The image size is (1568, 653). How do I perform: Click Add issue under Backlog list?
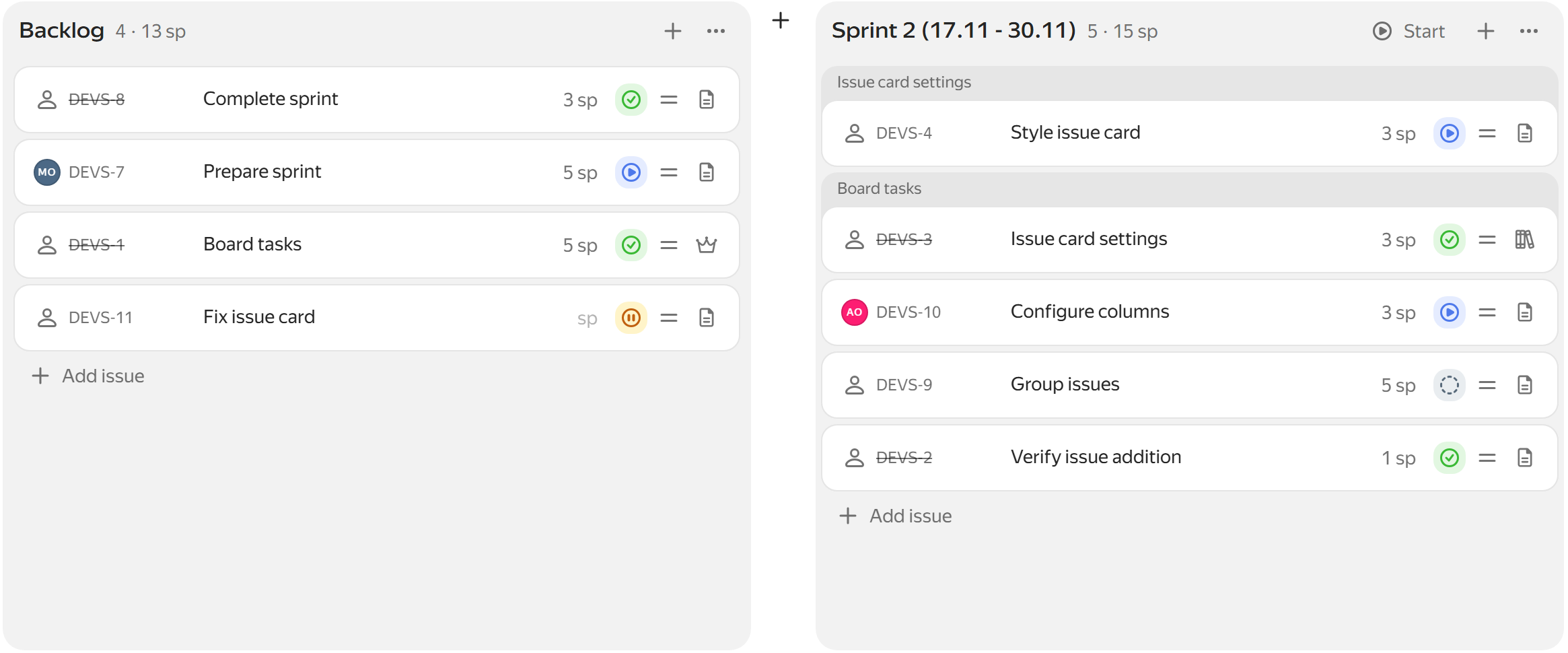pos(88,376)
